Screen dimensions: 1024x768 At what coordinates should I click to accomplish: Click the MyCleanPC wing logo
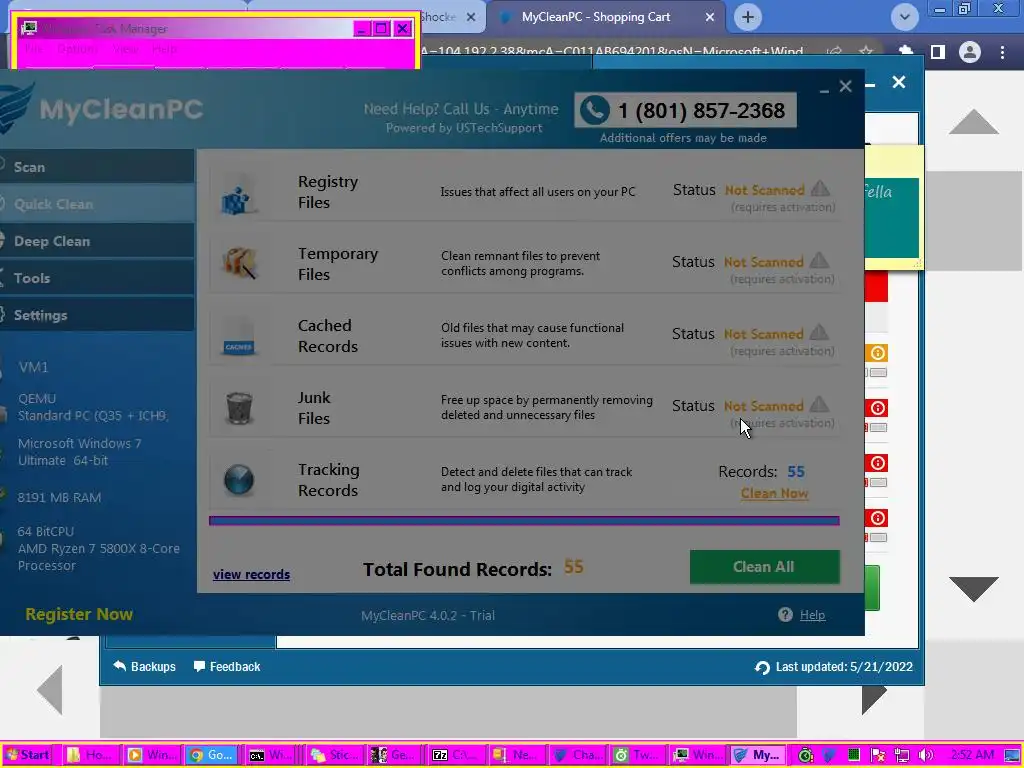(x=16, y=108)
